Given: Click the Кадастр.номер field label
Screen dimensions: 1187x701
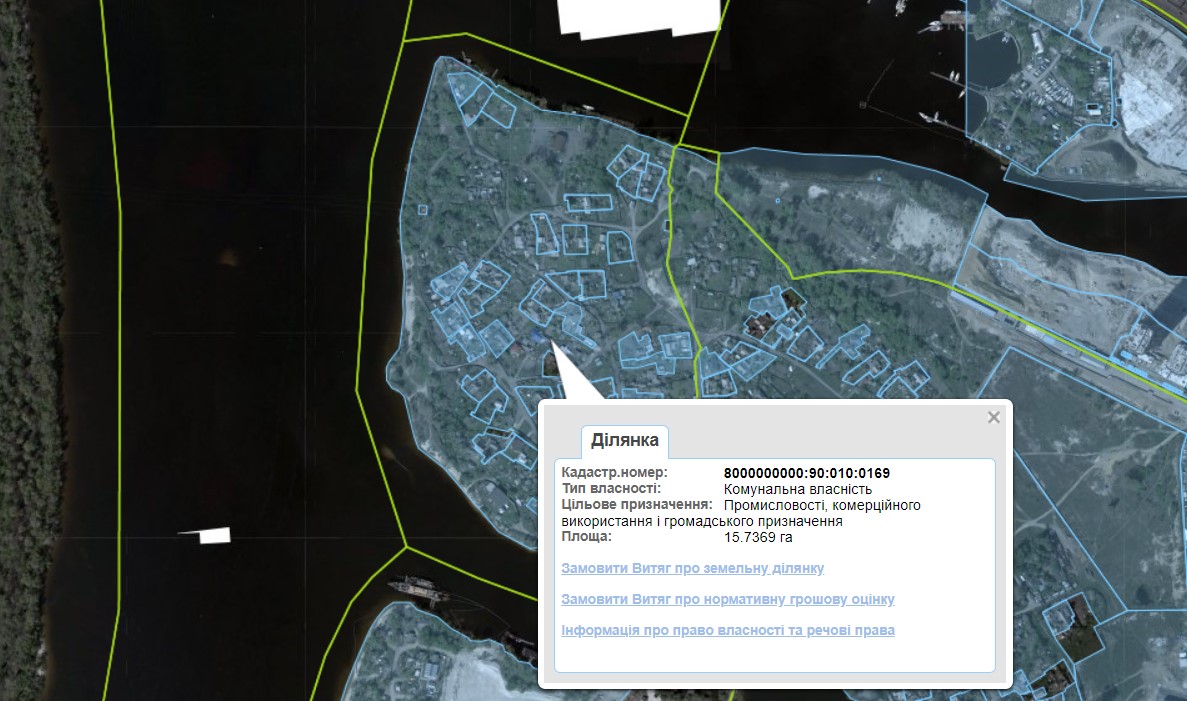Looking at the screenshot, I should (614, 473).
